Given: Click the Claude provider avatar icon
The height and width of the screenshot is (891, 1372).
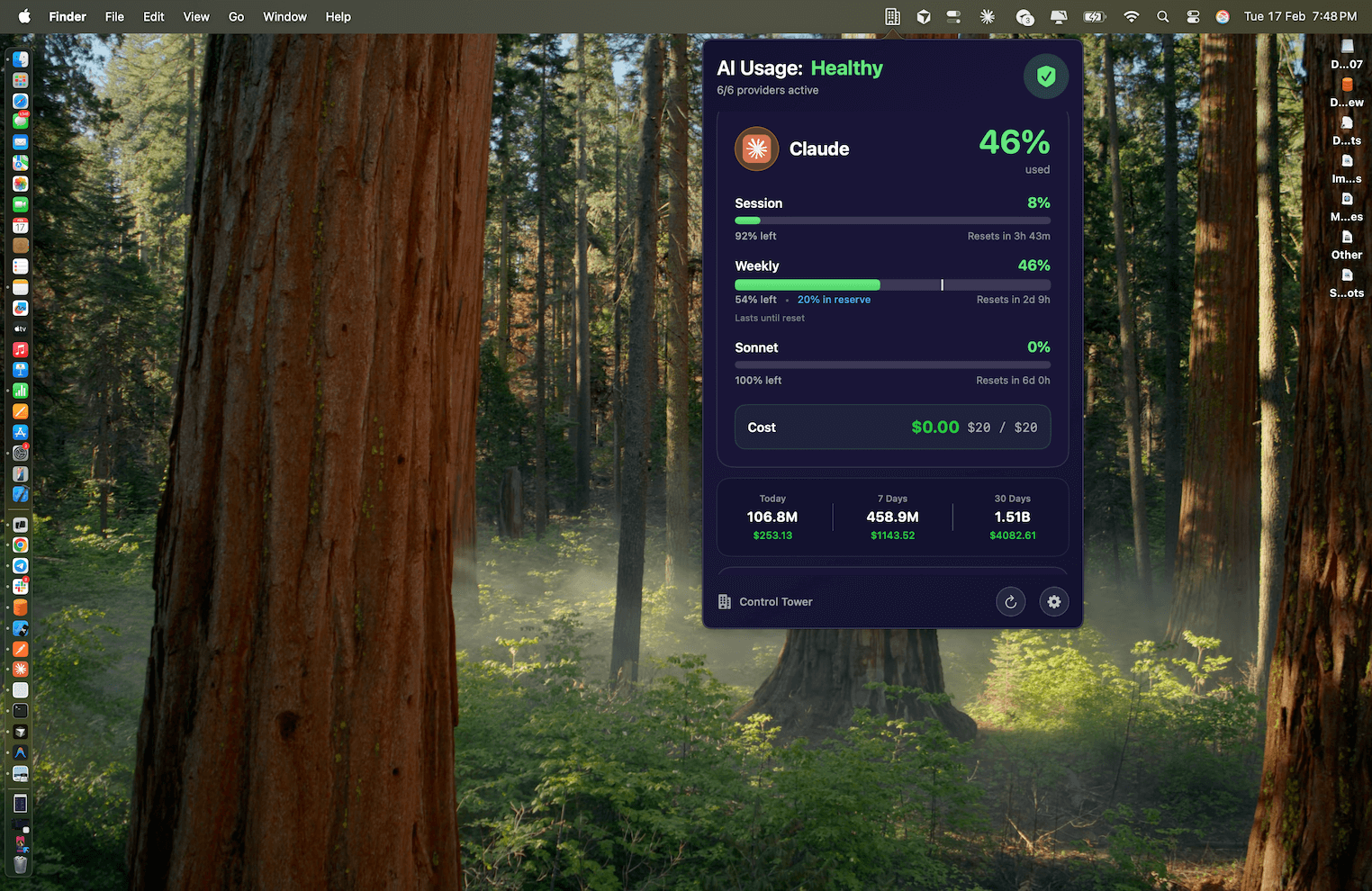Looking at the screenshot, I should [x=756, y=148].
